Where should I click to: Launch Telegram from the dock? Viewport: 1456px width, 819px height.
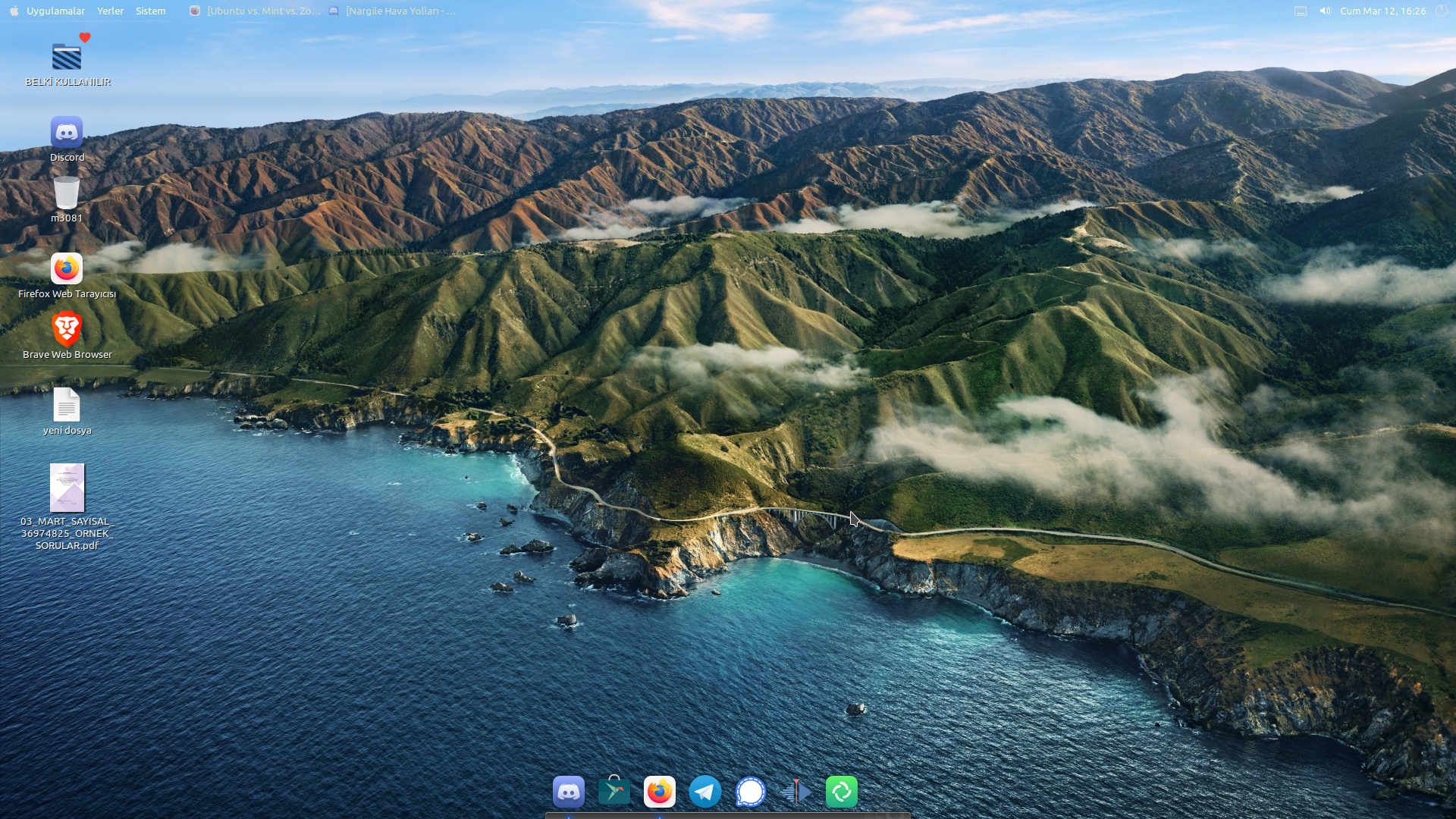pyautogui.click(x=705, y=792)
